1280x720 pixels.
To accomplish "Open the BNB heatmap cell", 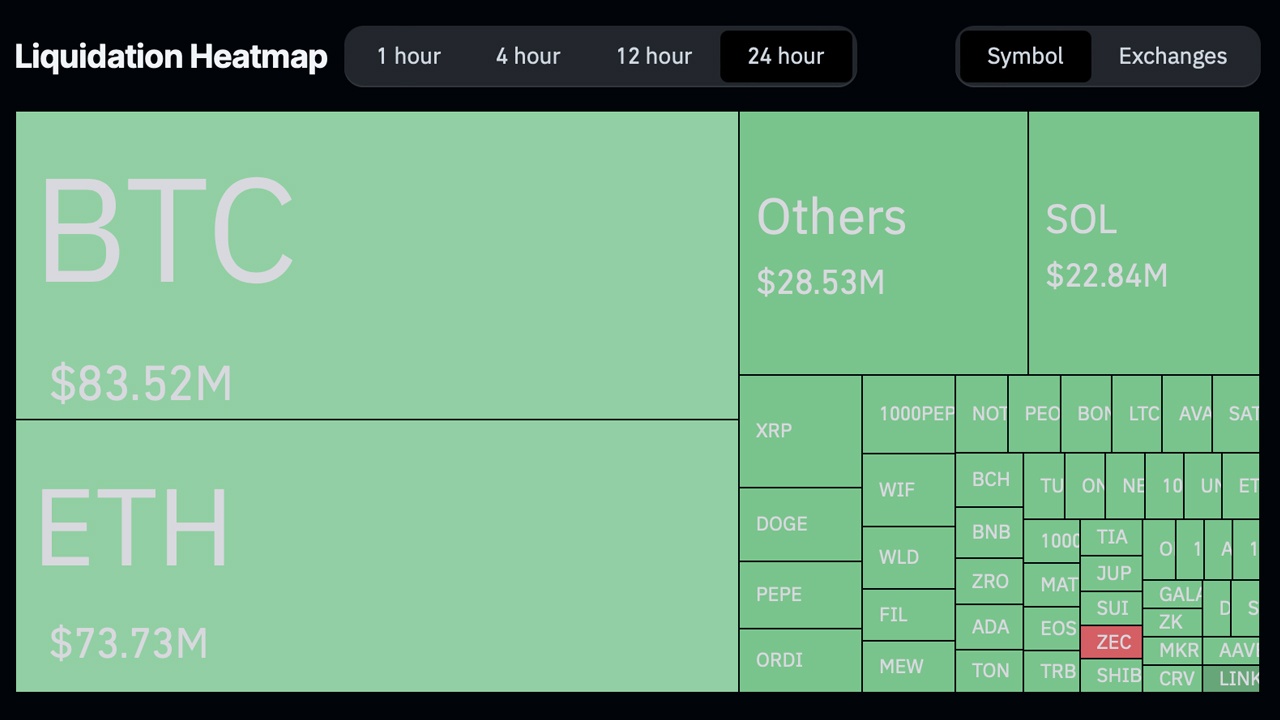I will tap(989, 532).
